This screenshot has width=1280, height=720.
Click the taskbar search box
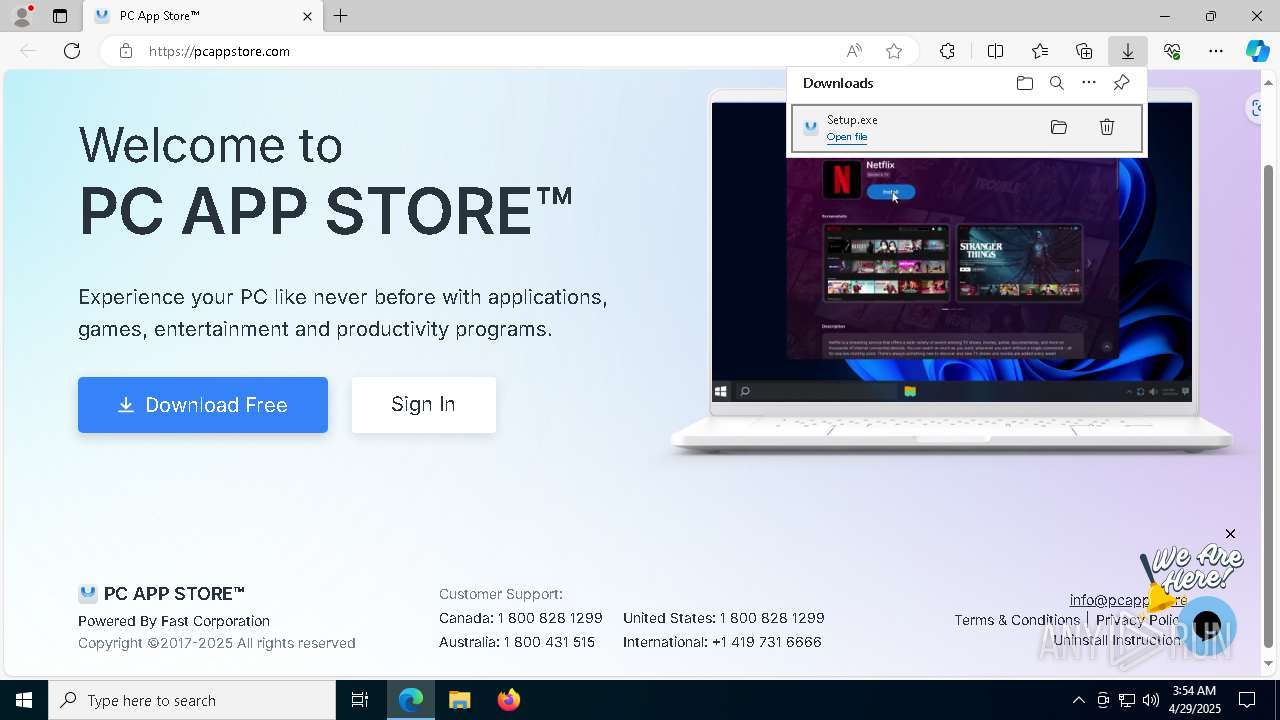click(192, 700)
